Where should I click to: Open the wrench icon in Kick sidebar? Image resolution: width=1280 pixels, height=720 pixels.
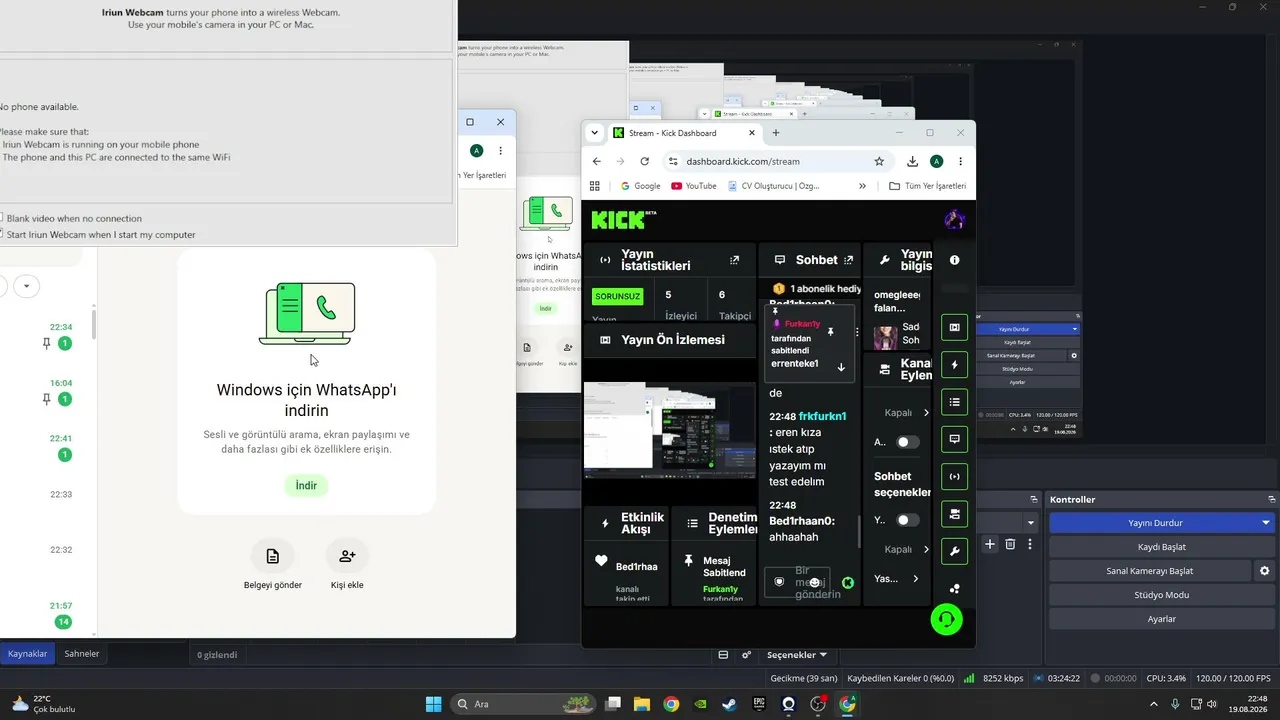click(954, 551)
